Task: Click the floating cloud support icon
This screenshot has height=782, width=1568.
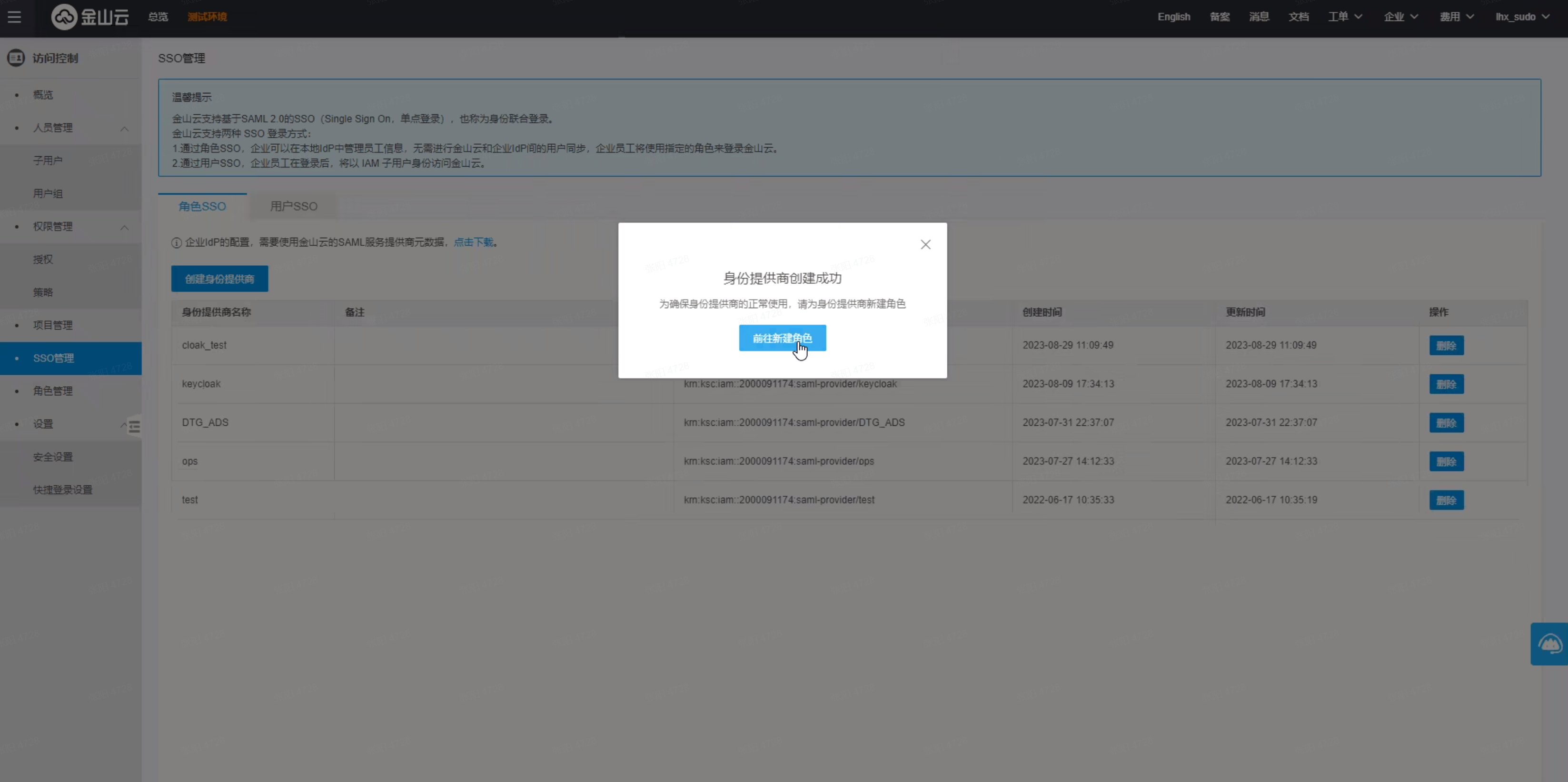Action: click(1549, 644)
